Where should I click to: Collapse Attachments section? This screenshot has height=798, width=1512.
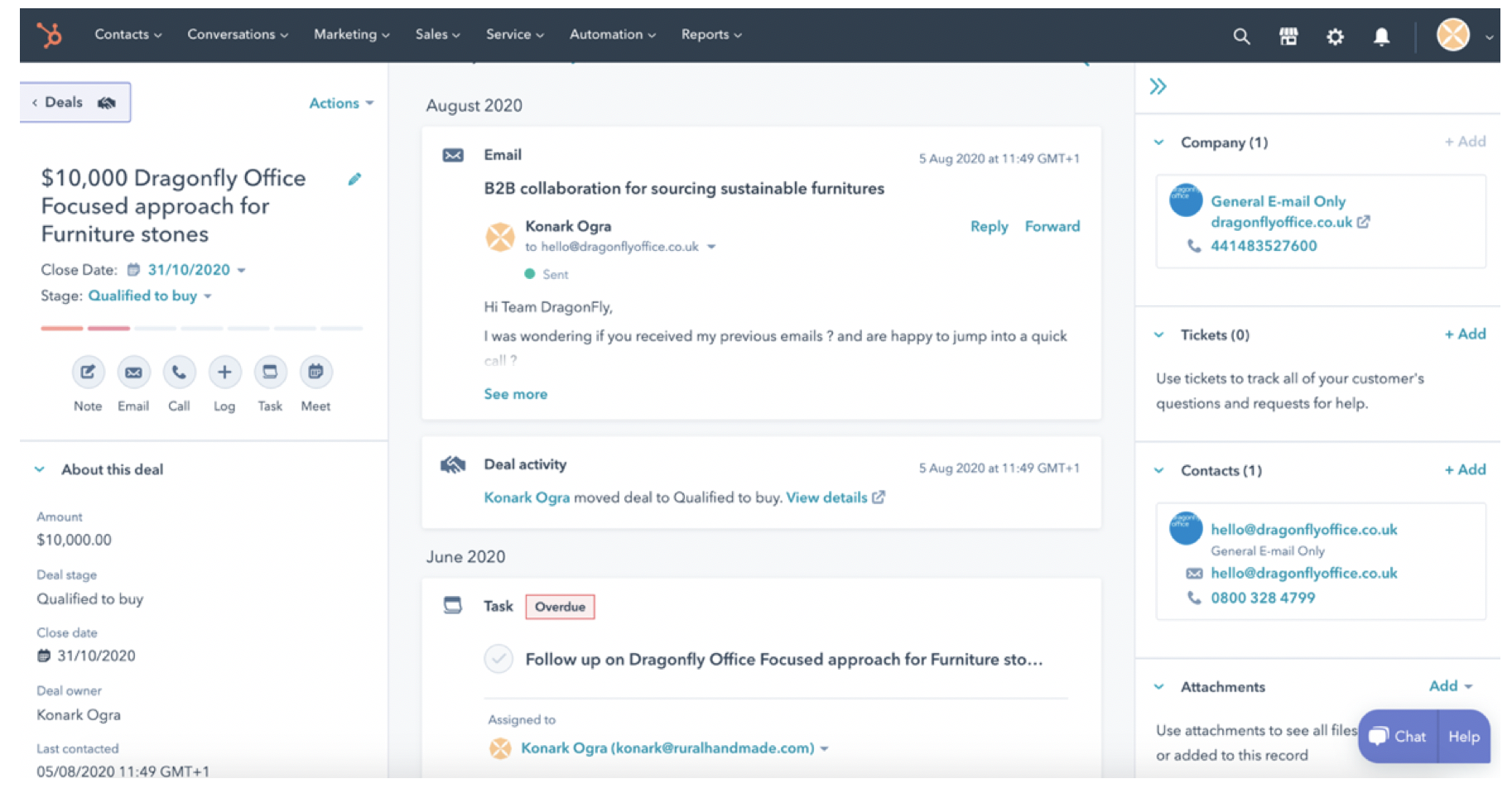1159,686
